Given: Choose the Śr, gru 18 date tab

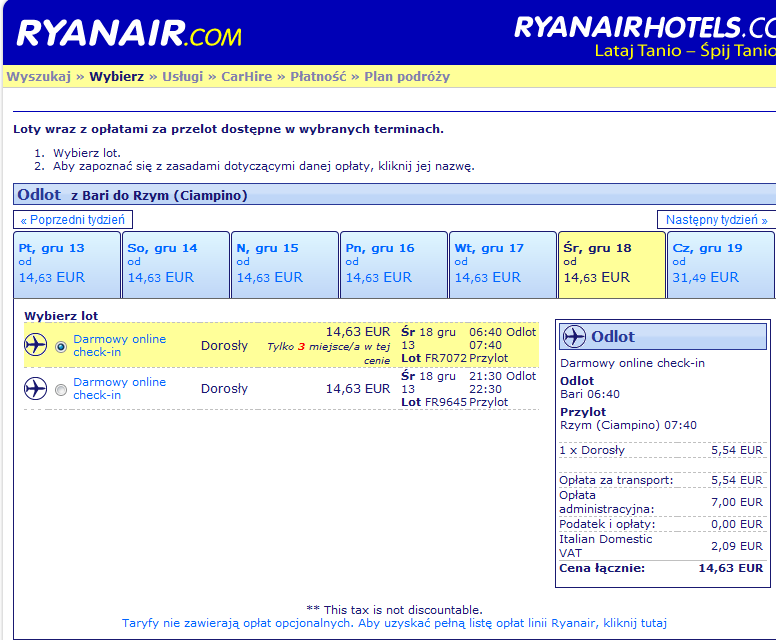Looking at the screenshot, I should 612,265.
